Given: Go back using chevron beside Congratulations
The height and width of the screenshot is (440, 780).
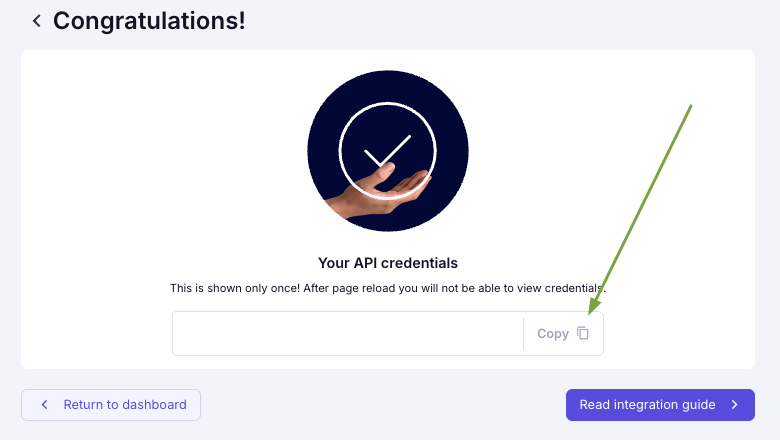Looking at the screenshot, I should point(36,21).
